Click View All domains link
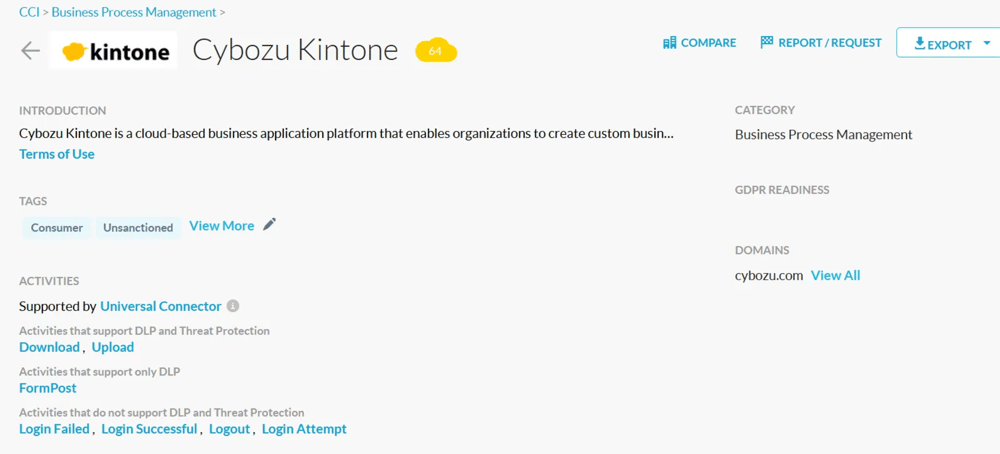This screenshot has height=454, width=1000. [835, 275]
